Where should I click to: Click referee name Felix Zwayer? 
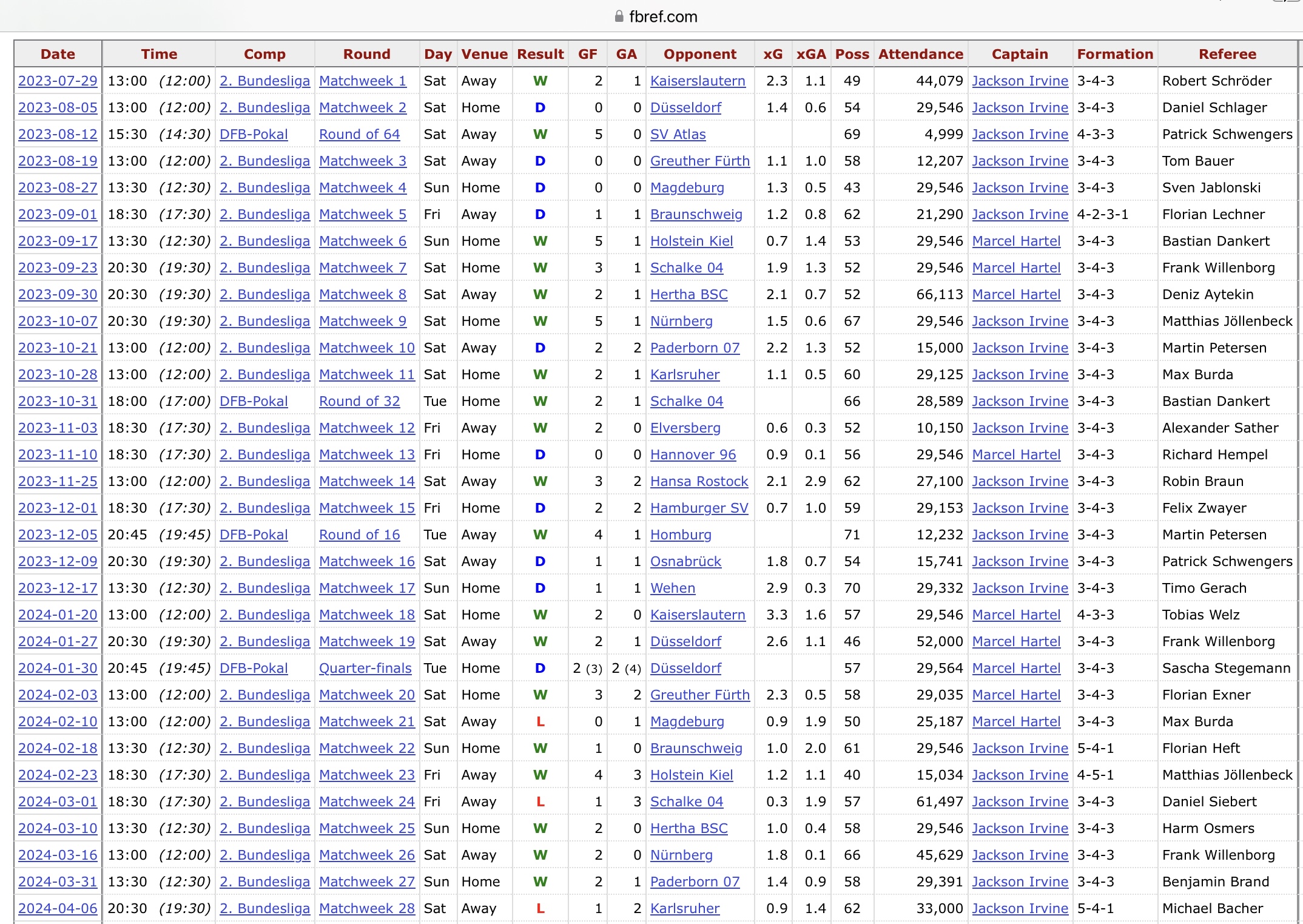click(x=1204, y=508)
